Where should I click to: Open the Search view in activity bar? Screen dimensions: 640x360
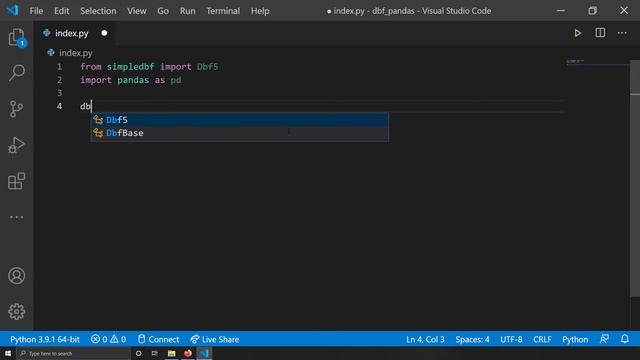tap(16, 73)
